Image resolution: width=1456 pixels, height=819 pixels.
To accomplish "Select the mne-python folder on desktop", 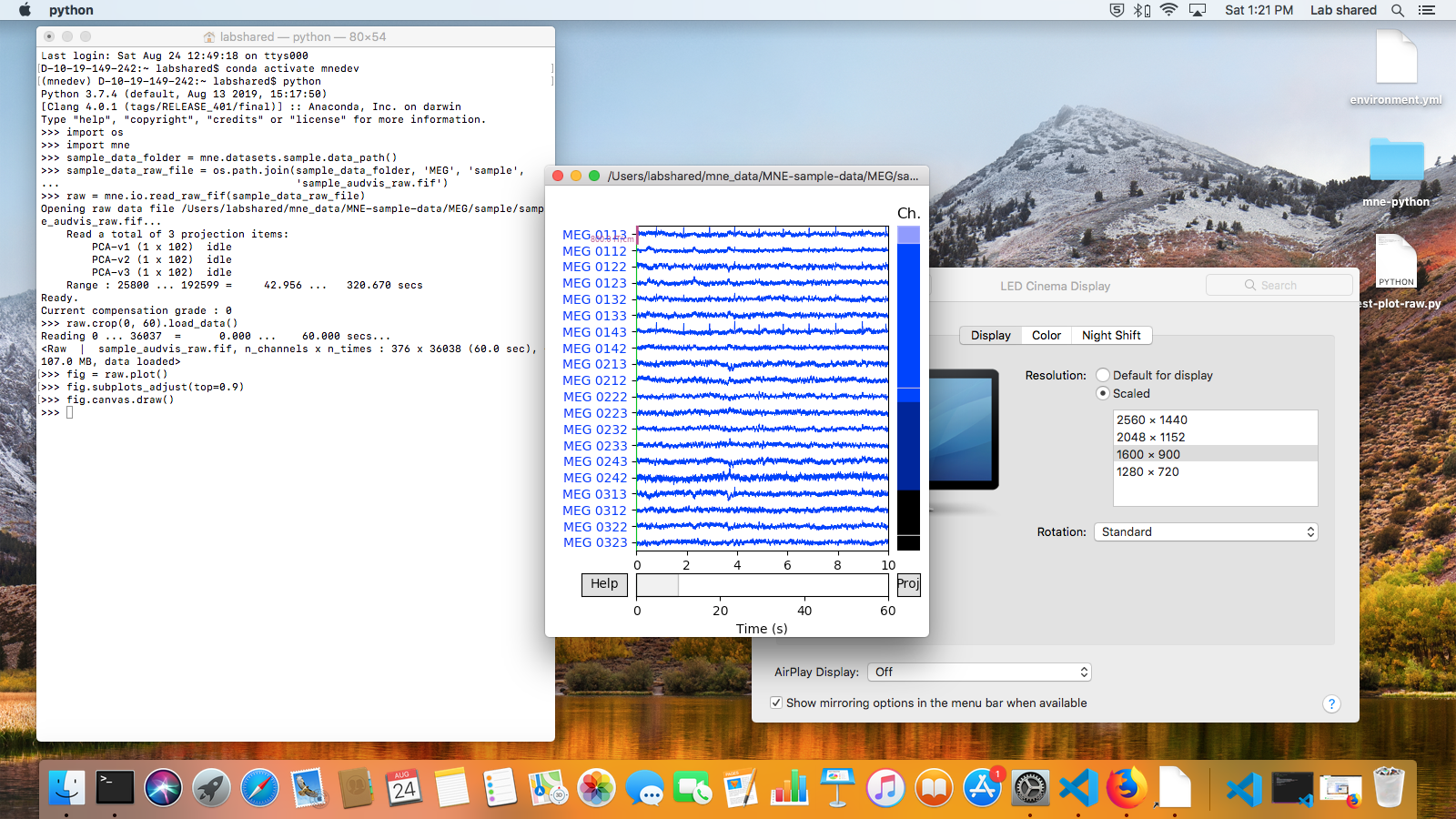I will 1396,171.
